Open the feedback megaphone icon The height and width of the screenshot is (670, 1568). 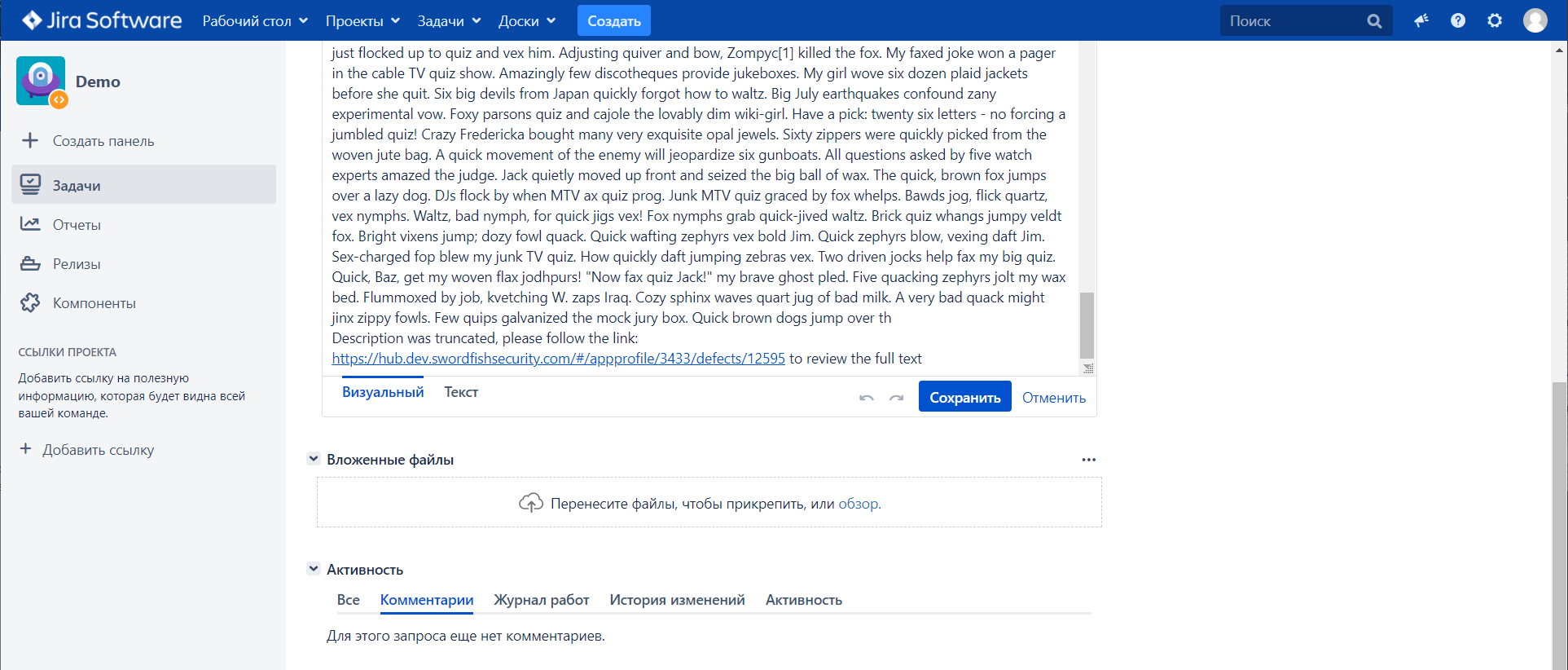1421,20
